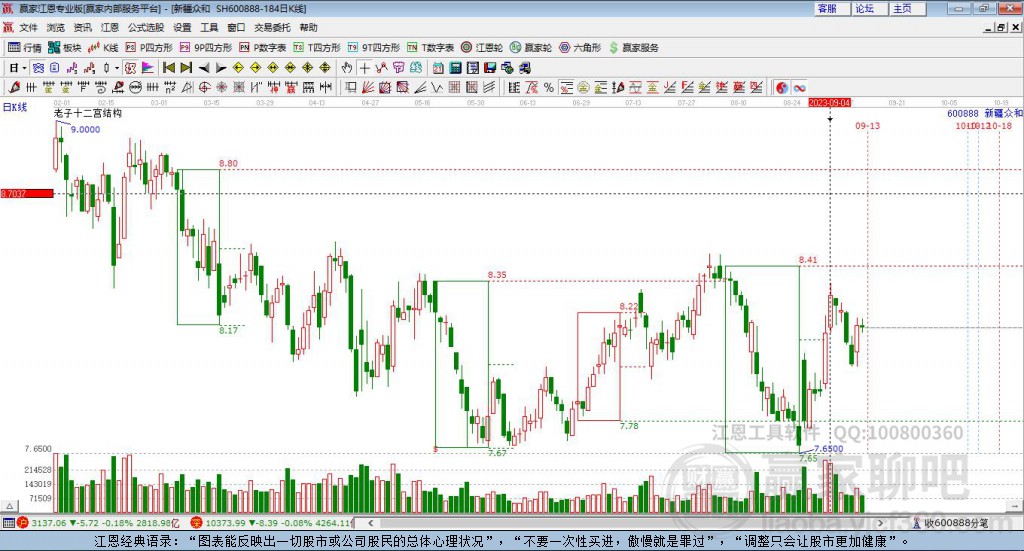
Task: Click the 主页 homepage button
Action: click(906, 8)
